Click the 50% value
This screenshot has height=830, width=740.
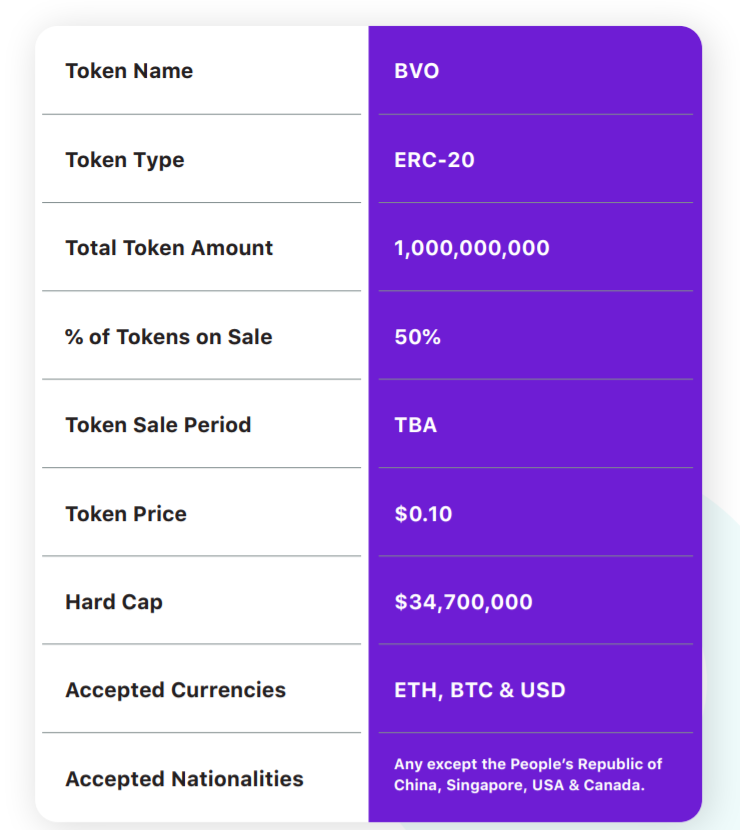418,337
